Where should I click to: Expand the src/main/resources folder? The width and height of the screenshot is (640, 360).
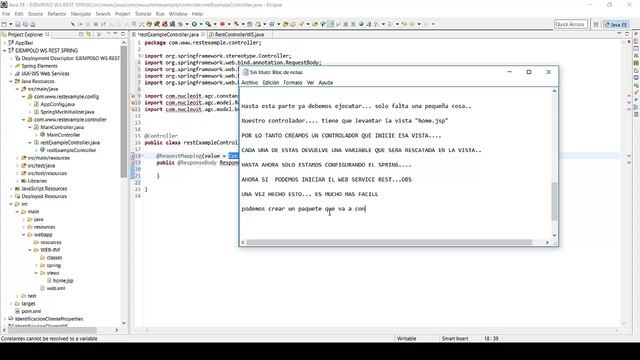17,158
